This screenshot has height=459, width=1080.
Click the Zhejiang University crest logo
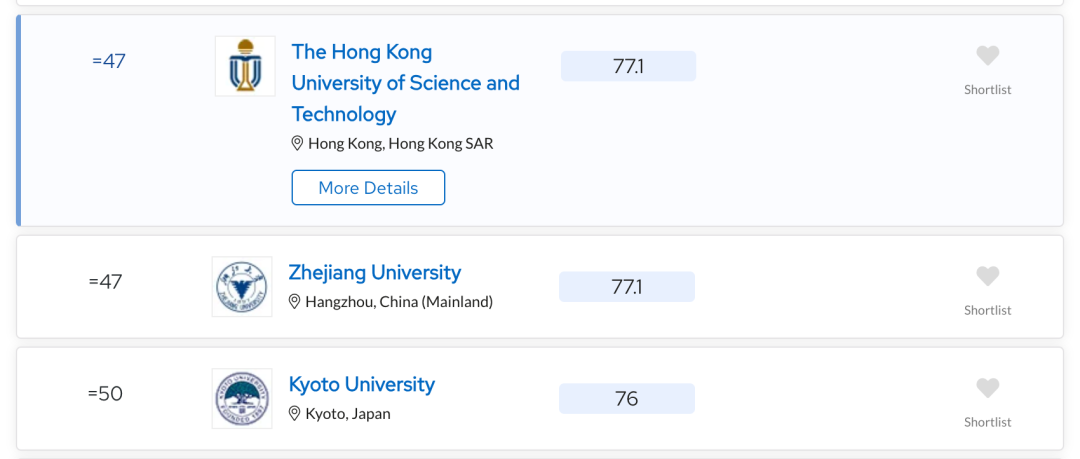click(242, 287)
